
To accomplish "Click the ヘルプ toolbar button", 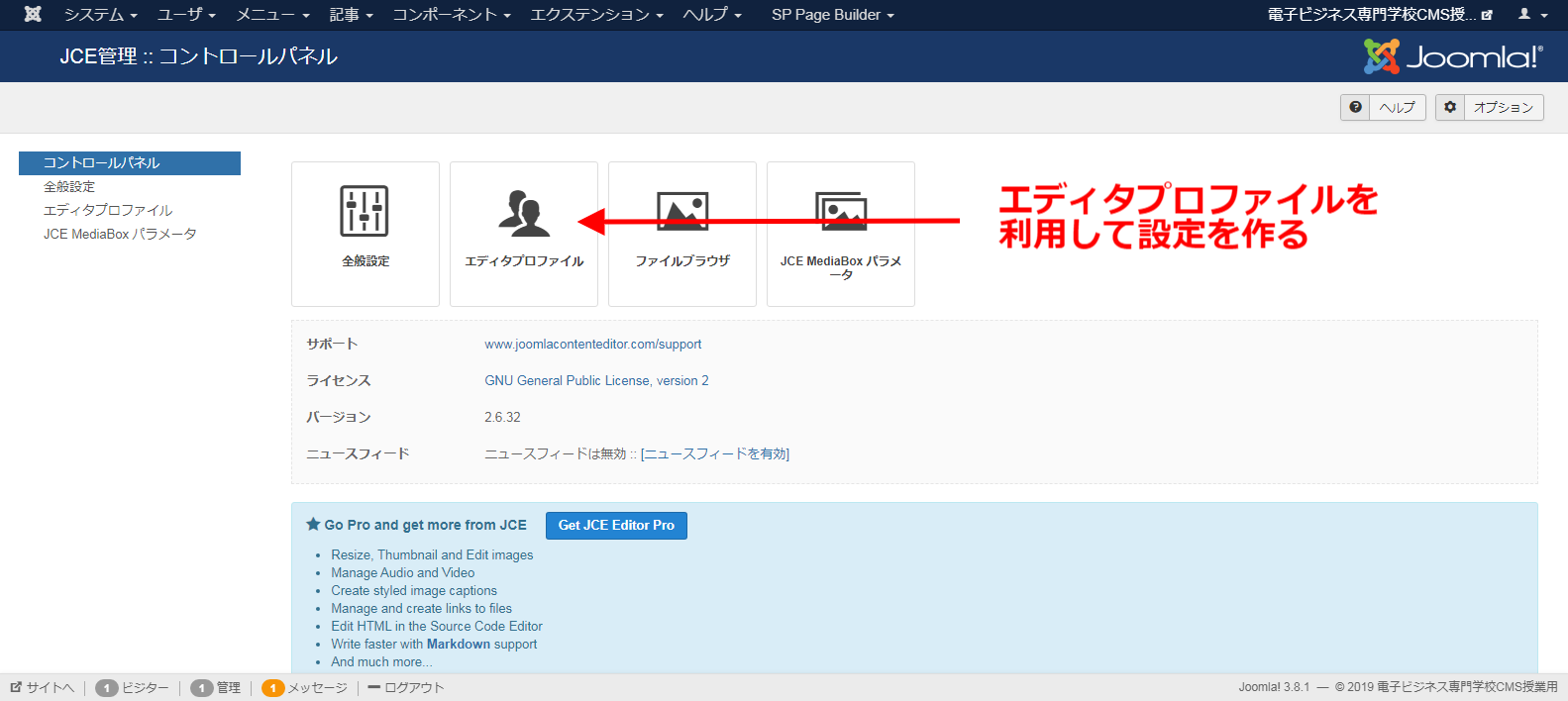I will click(x=1383, y=107).
